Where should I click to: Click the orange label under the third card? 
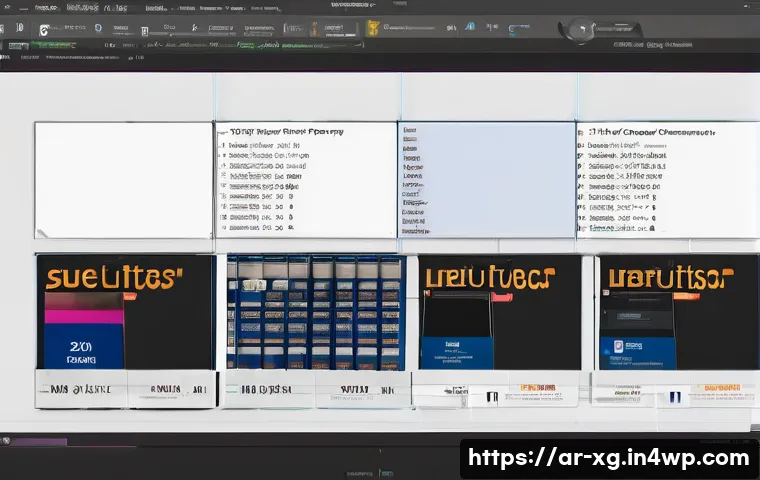[x=538, y=387]
